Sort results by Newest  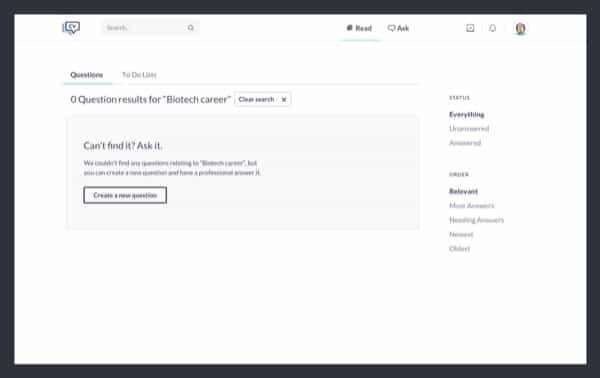coord(461,235)
